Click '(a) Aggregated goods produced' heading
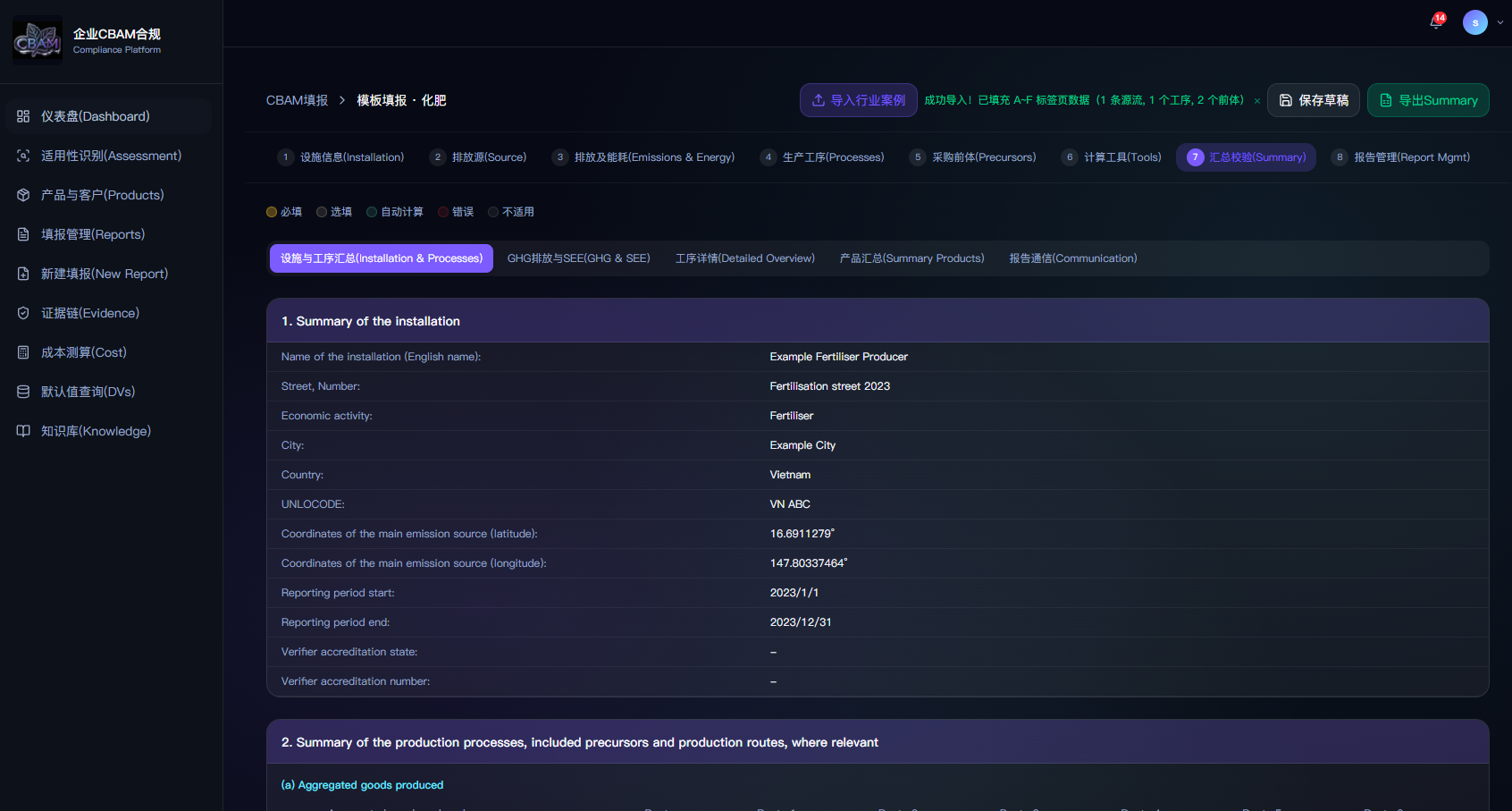The width and height of the screenshot is (1512, 811). pos(362,785)
